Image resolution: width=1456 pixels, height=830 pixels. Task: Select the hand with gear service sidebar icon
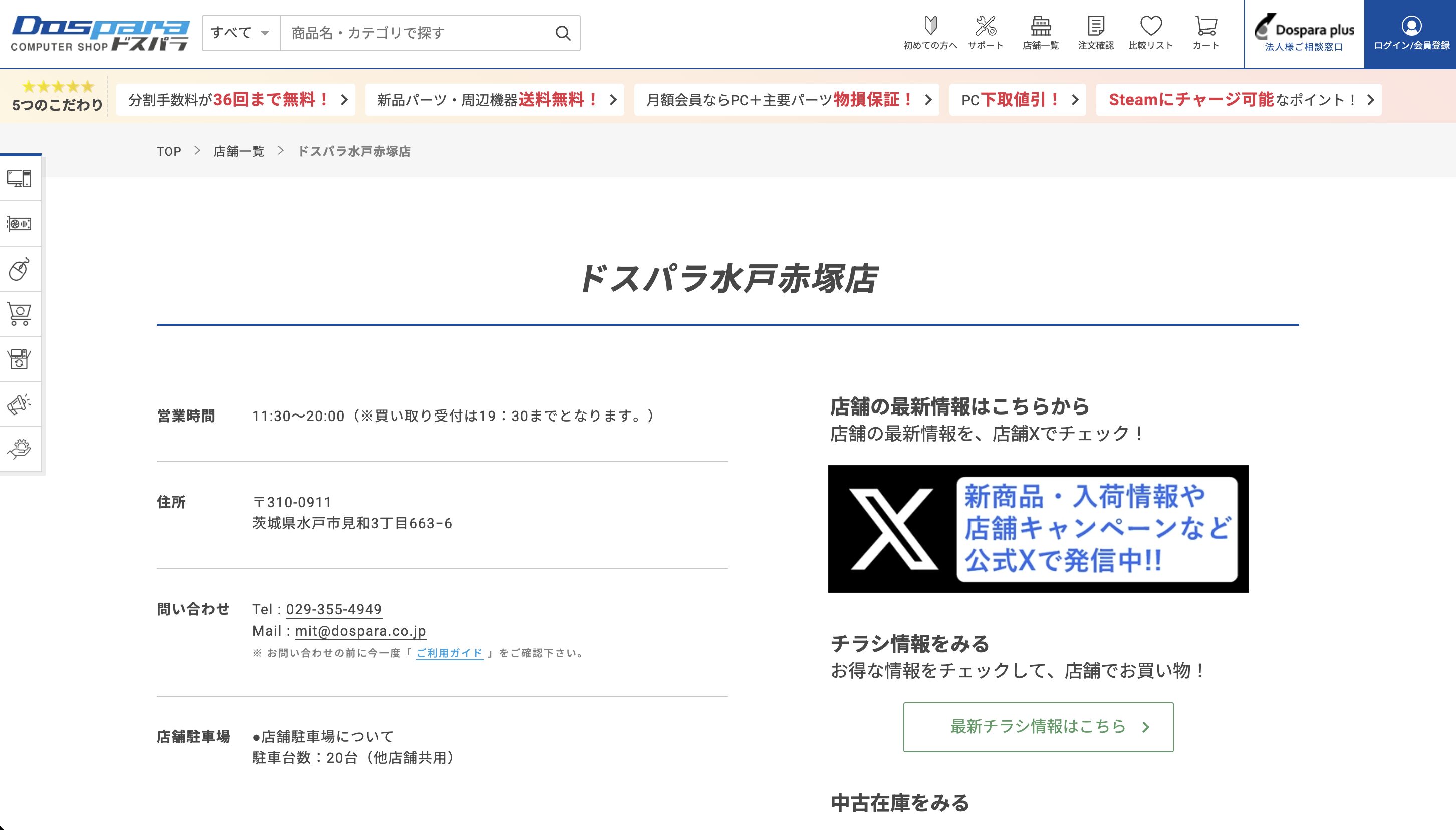coord(20,449)
